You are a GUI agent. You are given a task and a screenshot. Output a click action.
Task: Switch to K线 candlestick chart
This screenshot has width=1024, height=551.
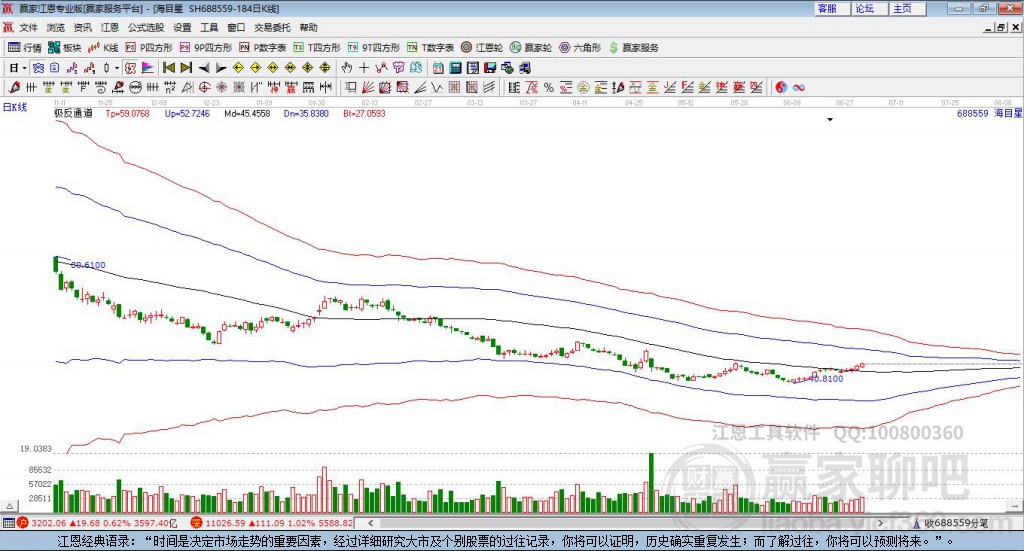pyautogui.click(x=104, y=47)
